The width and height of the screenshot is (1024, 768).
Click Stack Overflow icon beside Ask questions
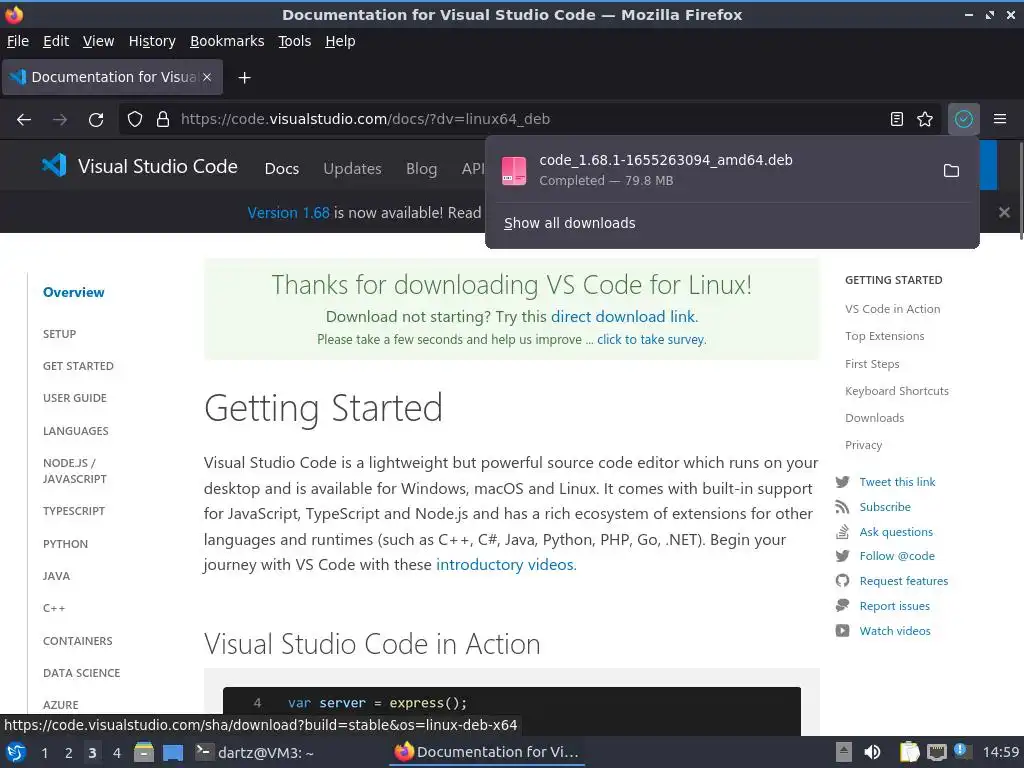coord(842,532)
